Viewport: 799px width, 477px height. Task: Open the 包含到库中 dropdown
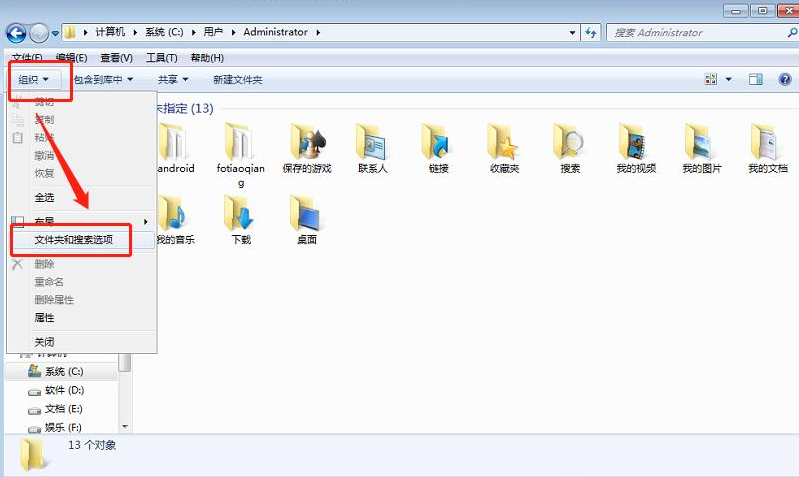(x=104, y=79)
